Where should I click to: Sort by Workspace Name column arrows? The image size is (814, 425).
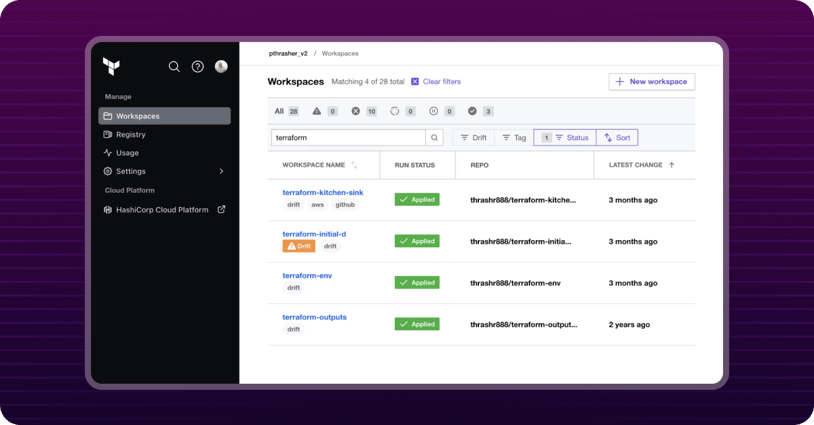354,165
